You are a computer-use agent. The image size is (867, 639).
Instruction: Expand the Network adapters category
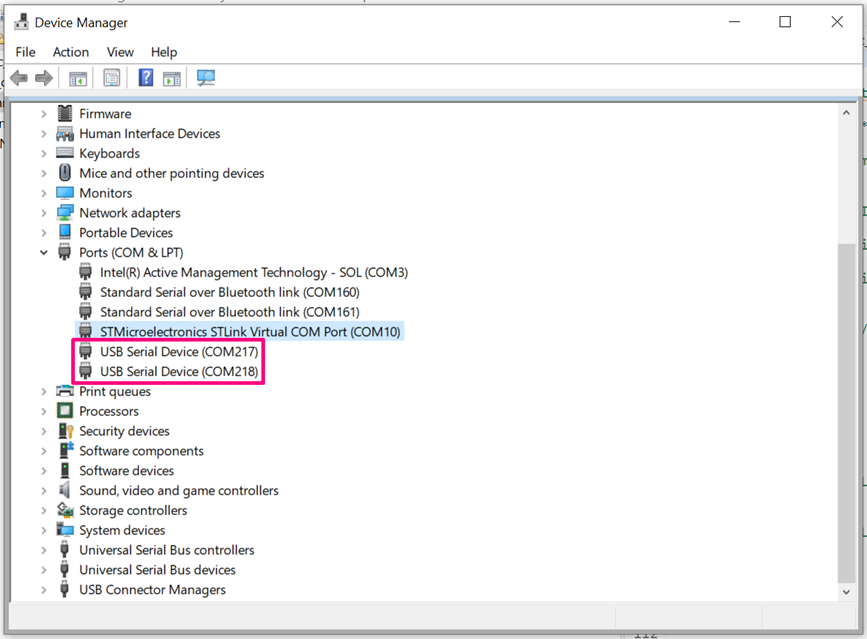coord(43,212)
